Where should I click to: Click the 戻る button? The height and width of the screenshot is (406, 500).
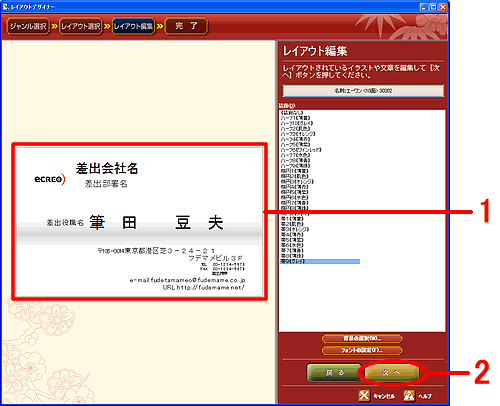point(334,372)
